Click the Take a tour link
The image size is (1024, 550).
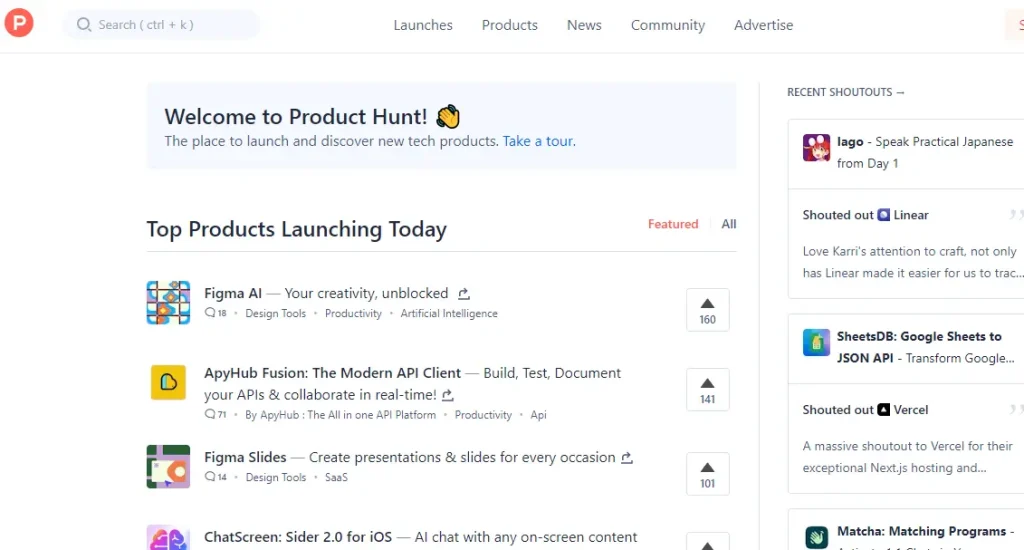click(x=539, y=141)
